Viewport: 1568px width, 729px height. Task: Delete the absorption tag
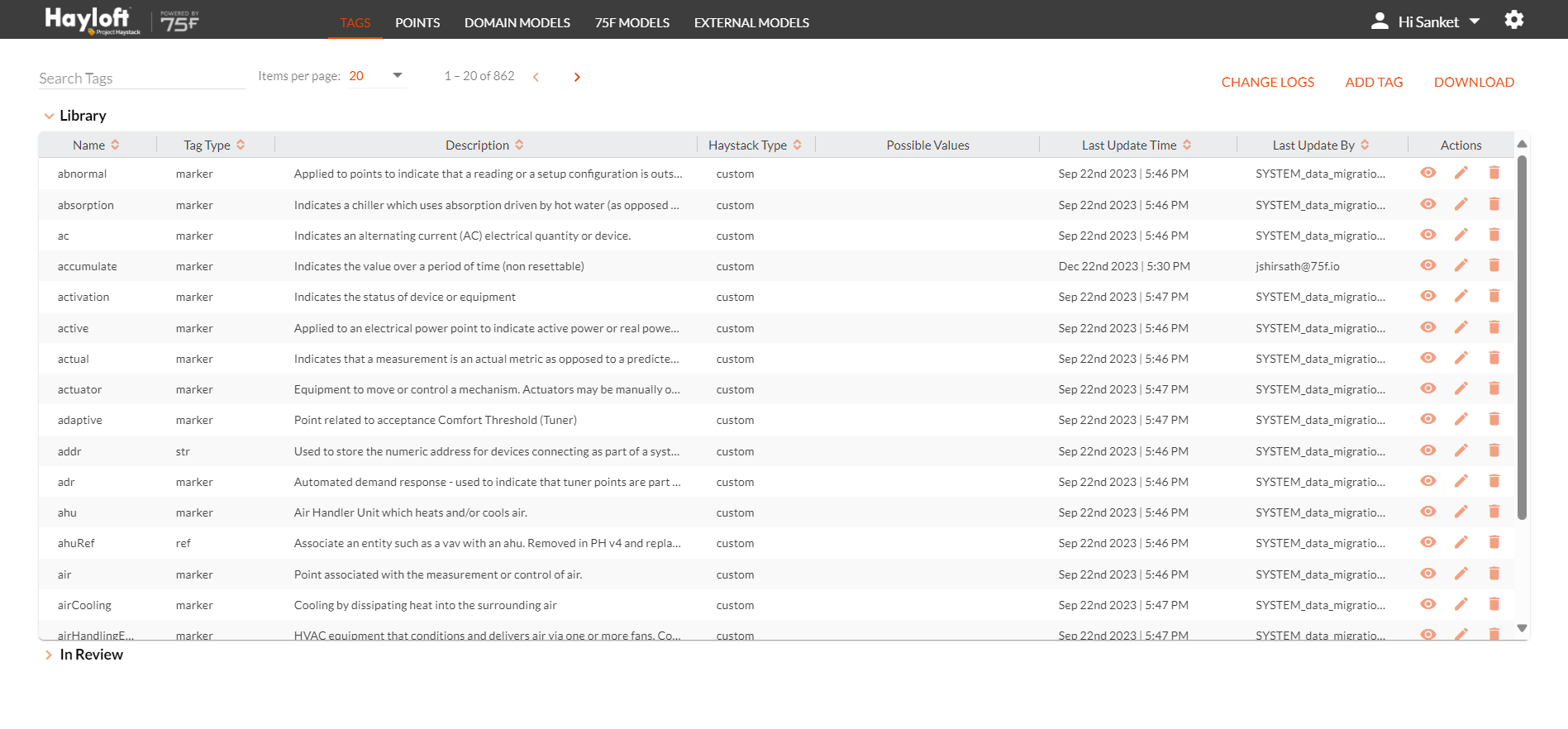click(x=1494, y=204)
